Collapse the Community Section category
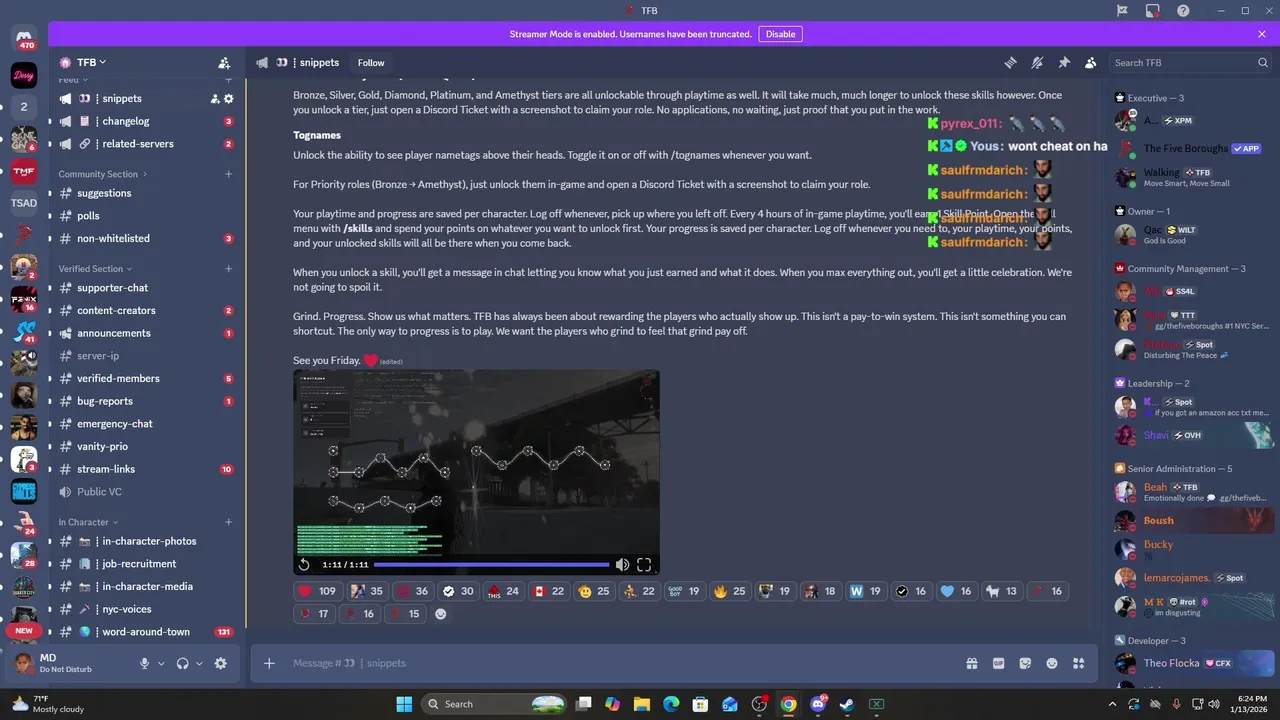 click(x=102, y=174)
